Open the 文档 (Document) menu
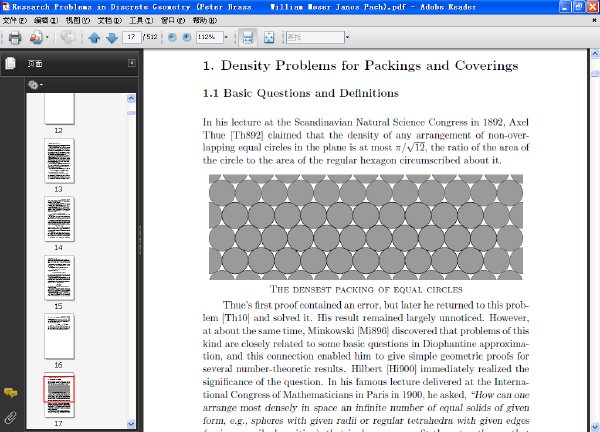 coord(109,20)
